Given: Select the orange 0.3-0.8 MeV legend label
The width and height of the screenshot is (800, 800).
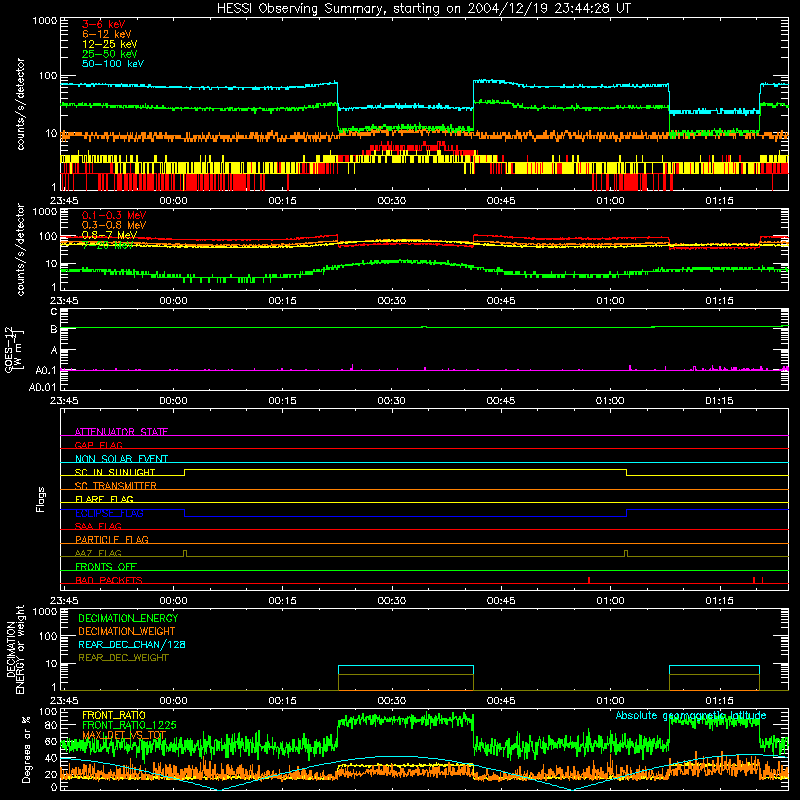Looking at the screenshot, I should pos(114,225).
